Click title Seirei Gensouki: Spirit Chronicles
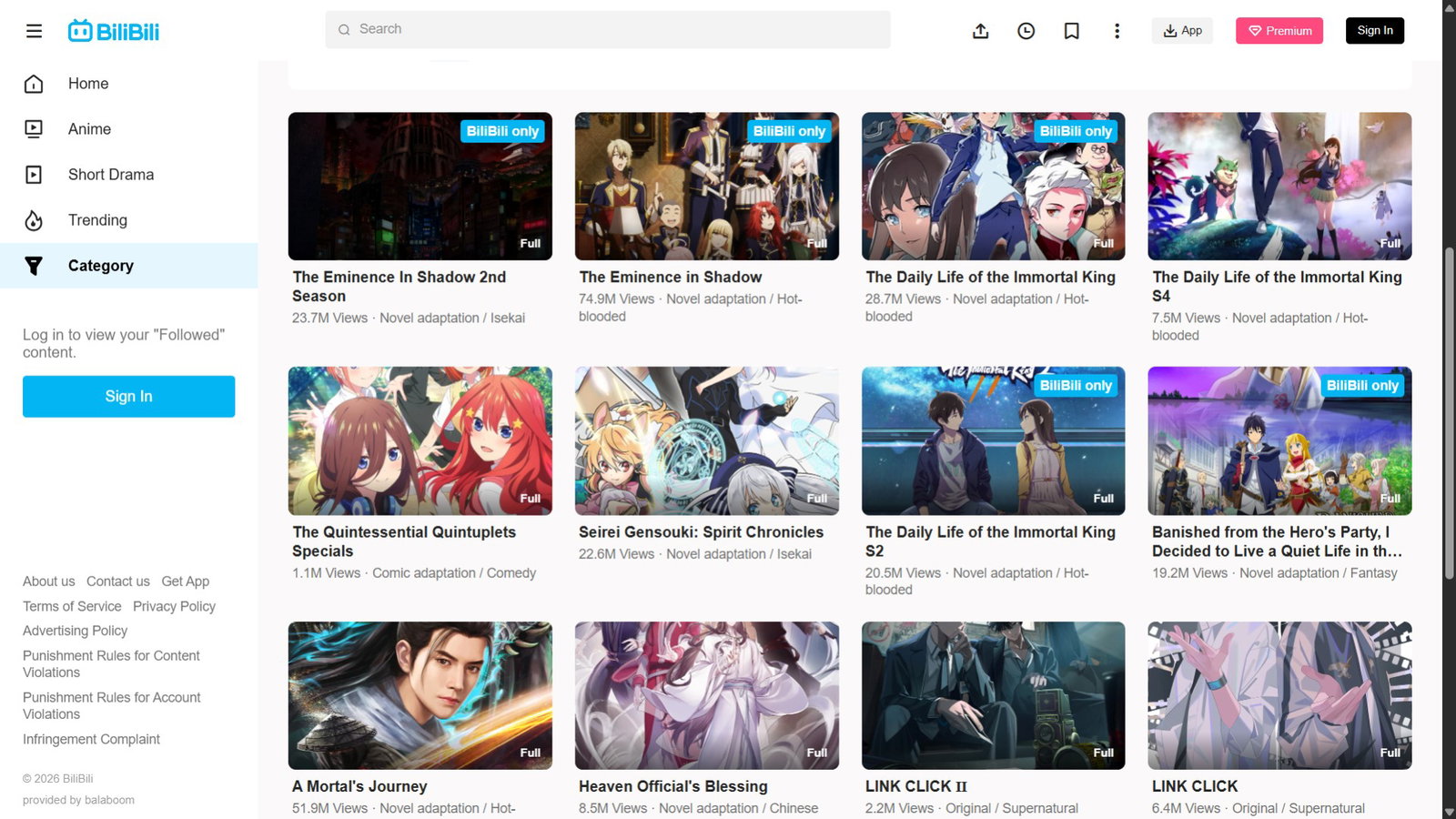Screen dimensions: 1456x819 [x=701, y=532]
